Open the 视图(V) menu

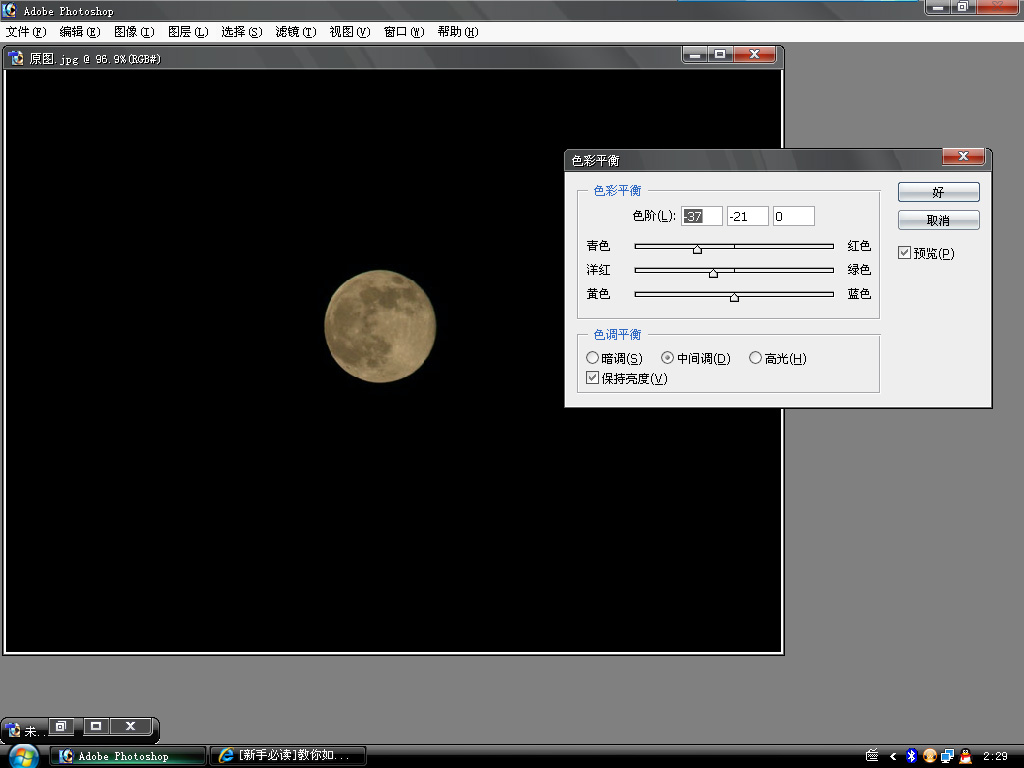coord(350,32)
